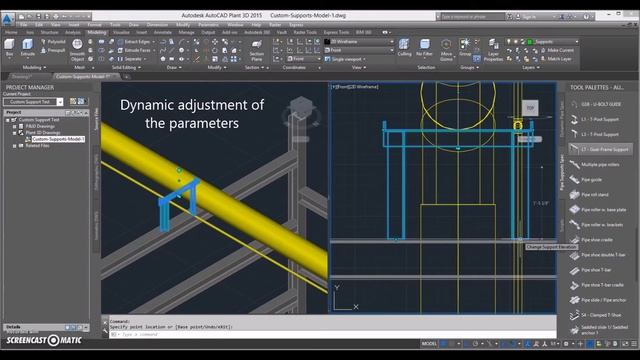The height and width of the screenshot is (360, 640).
Task: Select Pipe roller w. base plate tool
Action: click(x=598, y=210)
